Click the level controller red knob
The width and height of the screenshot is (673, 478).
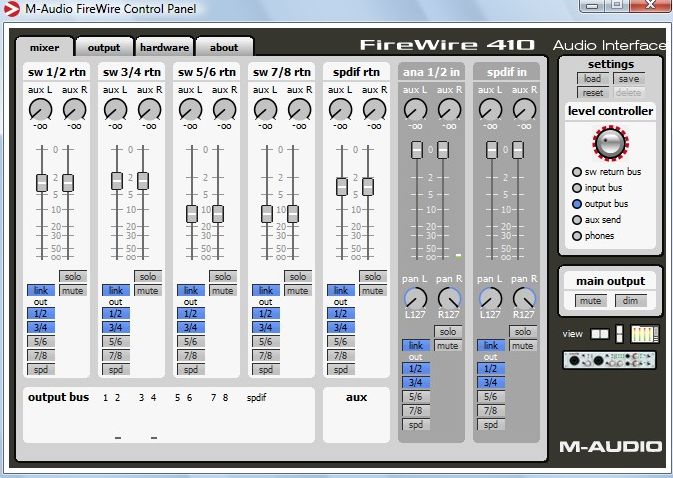tap(610, 143)
